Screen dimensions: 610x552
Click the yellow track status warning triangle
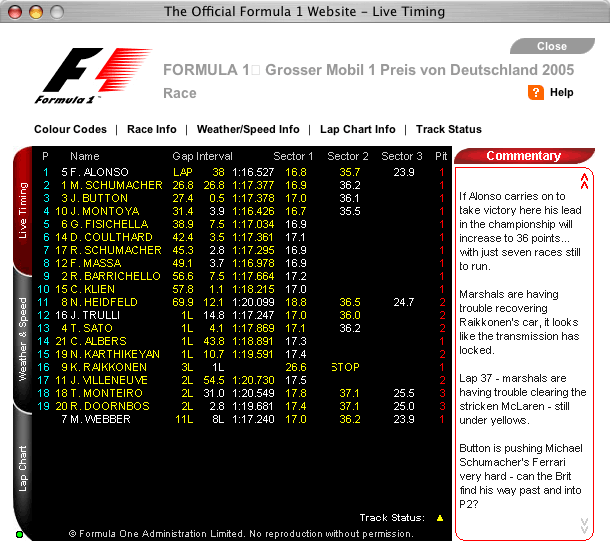pos(440,518)
